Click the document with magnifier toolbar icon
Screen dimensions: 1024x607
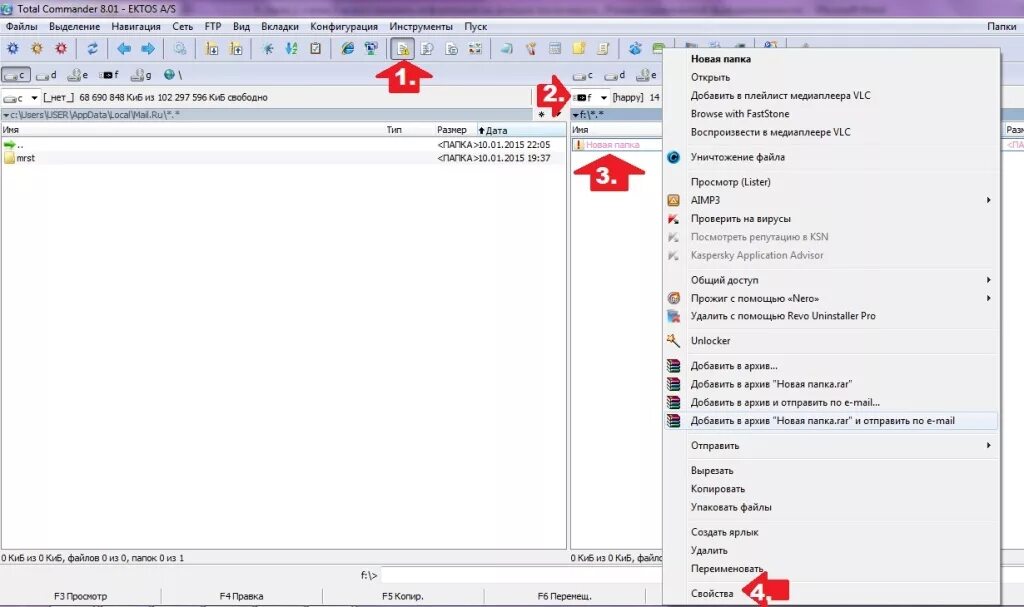pos(427,48)
